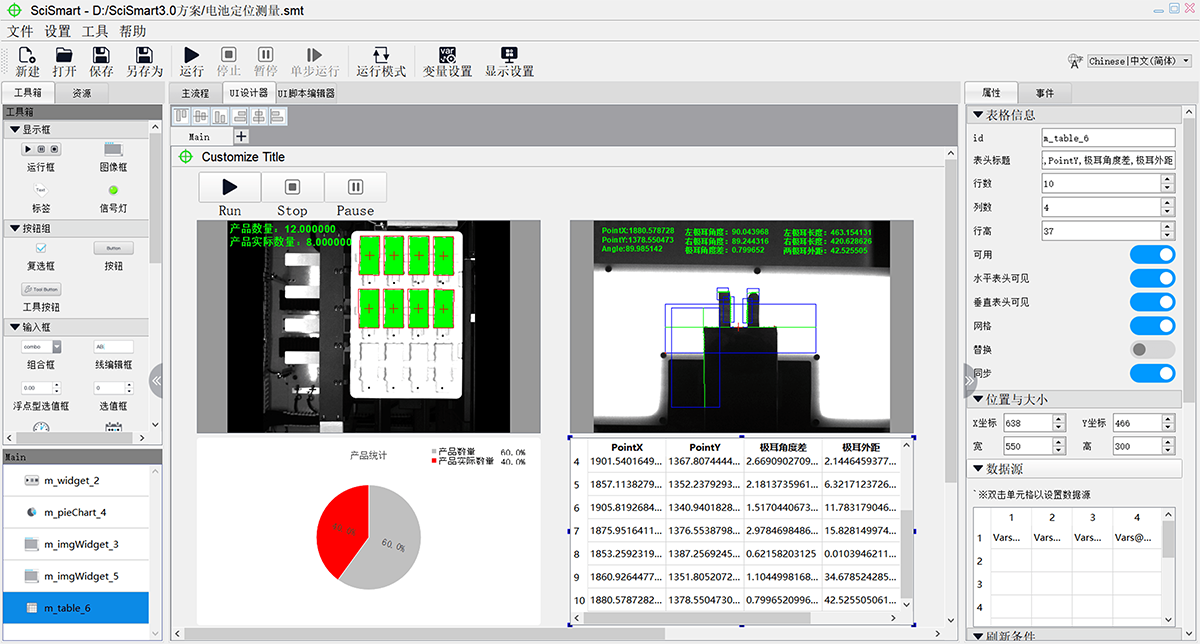This screenshot has width=1200, height=644.
Task: Start the solution with the 运行 icon
Action: [192, 55]
